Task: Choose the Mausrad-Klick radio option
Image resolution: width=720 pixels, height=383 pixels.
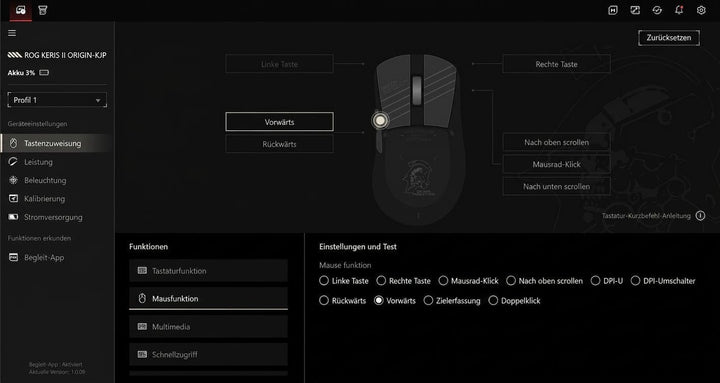Action: coord(443,281)
